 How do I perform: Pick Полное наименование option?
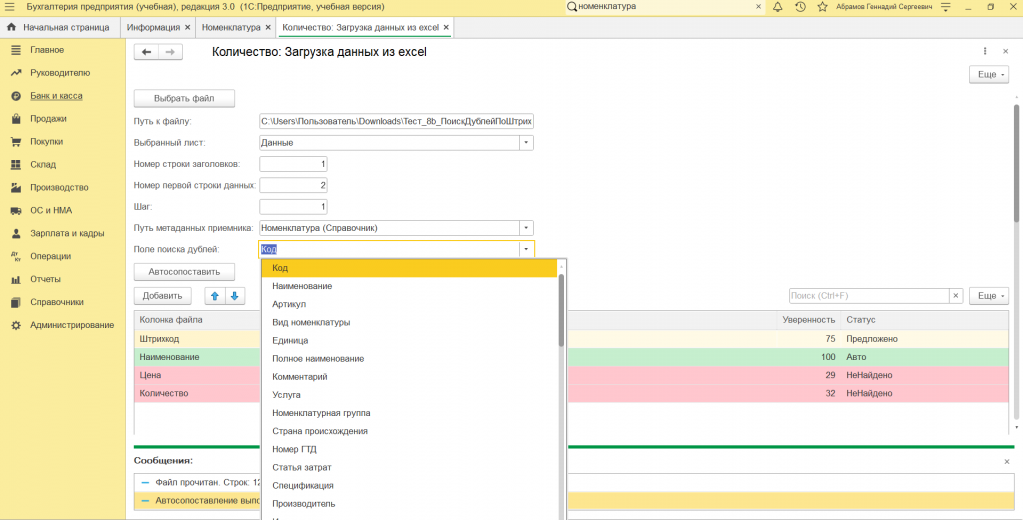coord(409,359)
